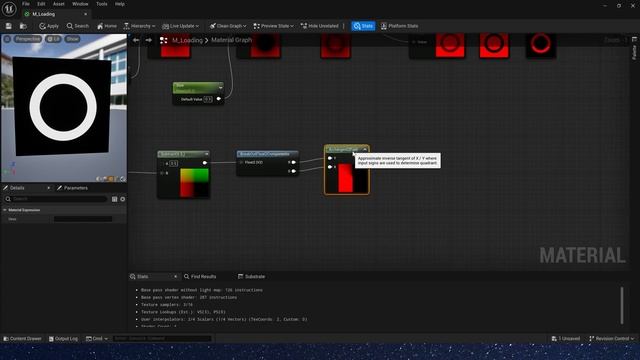
Task: Collapse the Material Expression section
Action: tap(5, 210)
